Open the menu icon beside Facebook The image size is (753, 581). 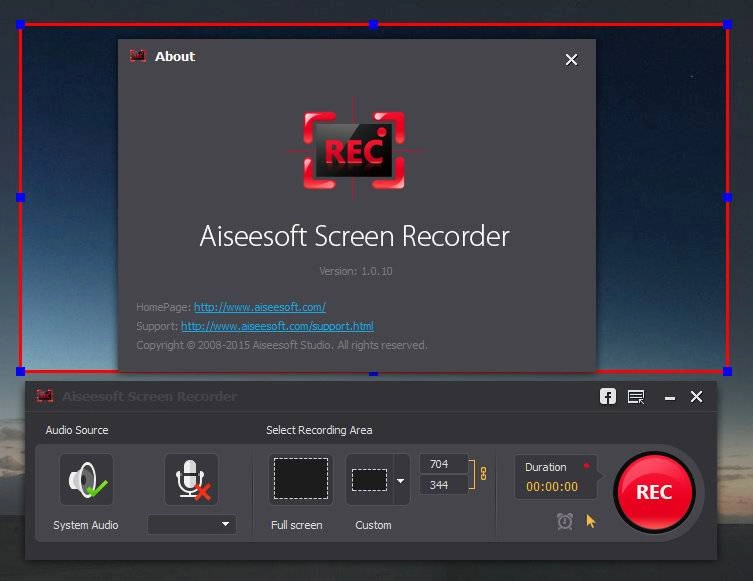click(x=636, y=397)
